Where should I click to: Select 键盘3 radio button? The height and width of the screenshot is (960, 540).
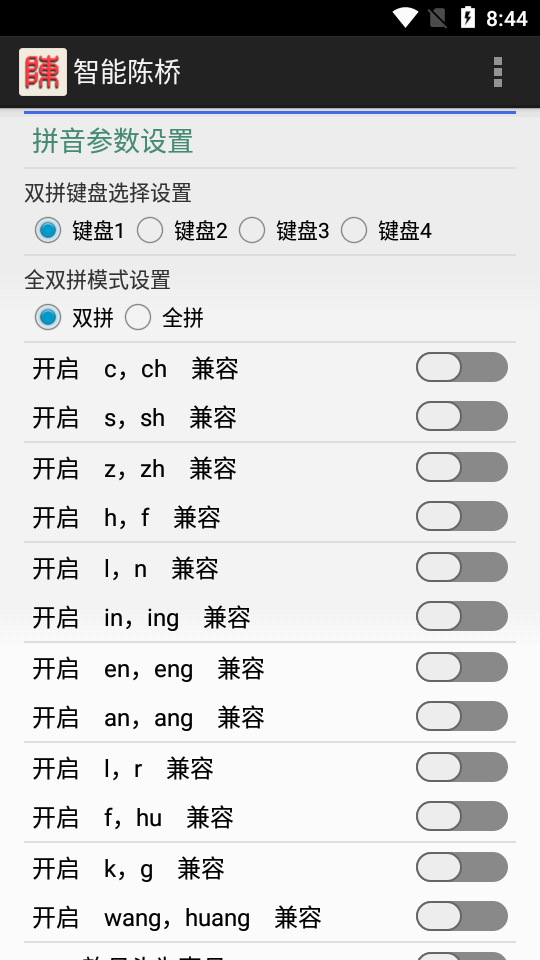284,231
